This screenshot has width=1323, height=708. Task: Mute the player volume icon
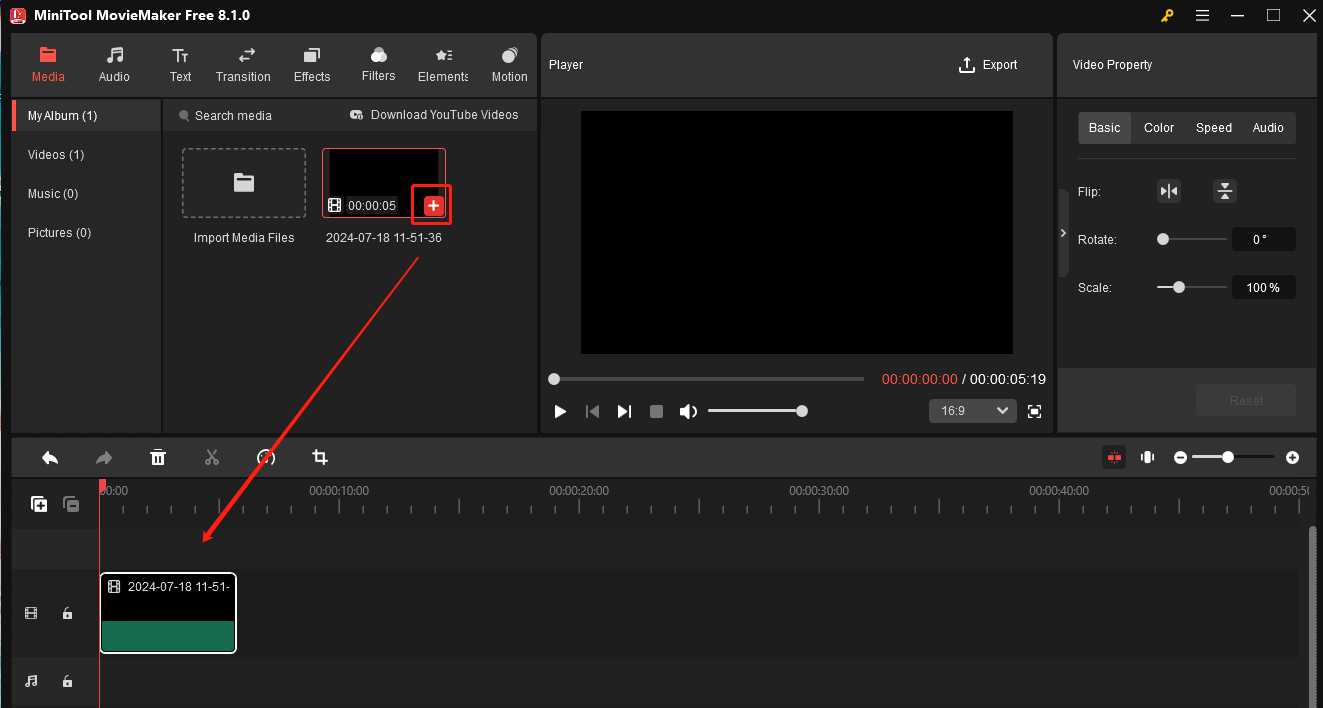coord(688,412)
